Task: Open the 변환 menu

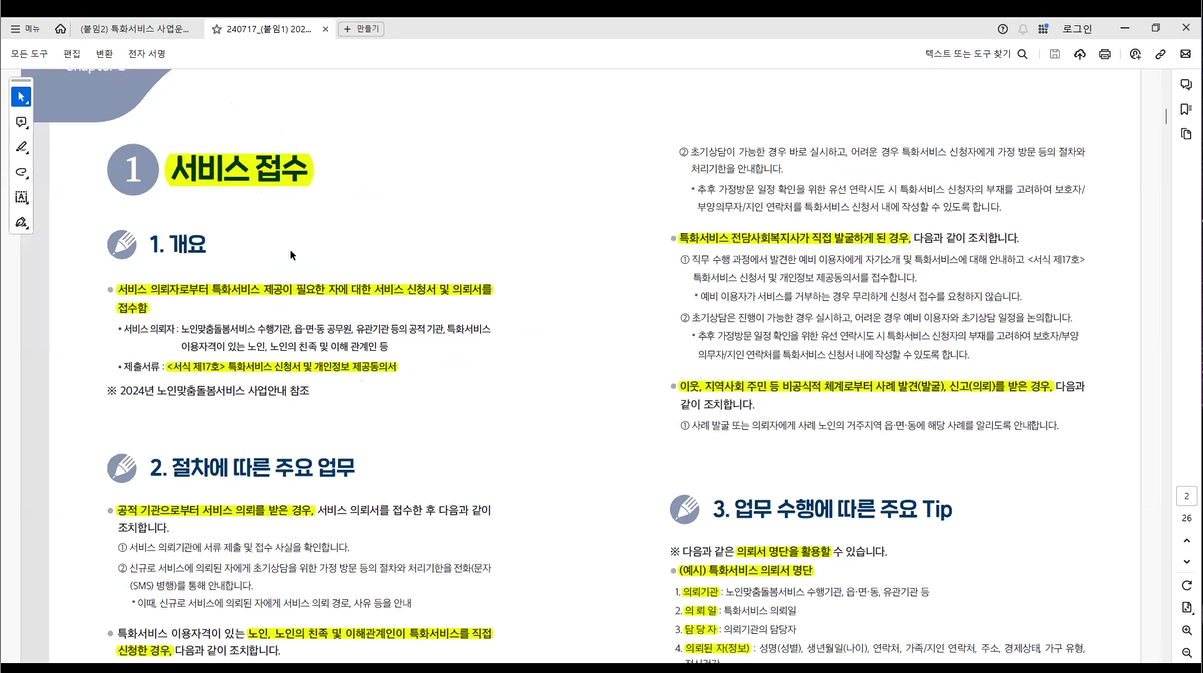Action: click(104, 54)
